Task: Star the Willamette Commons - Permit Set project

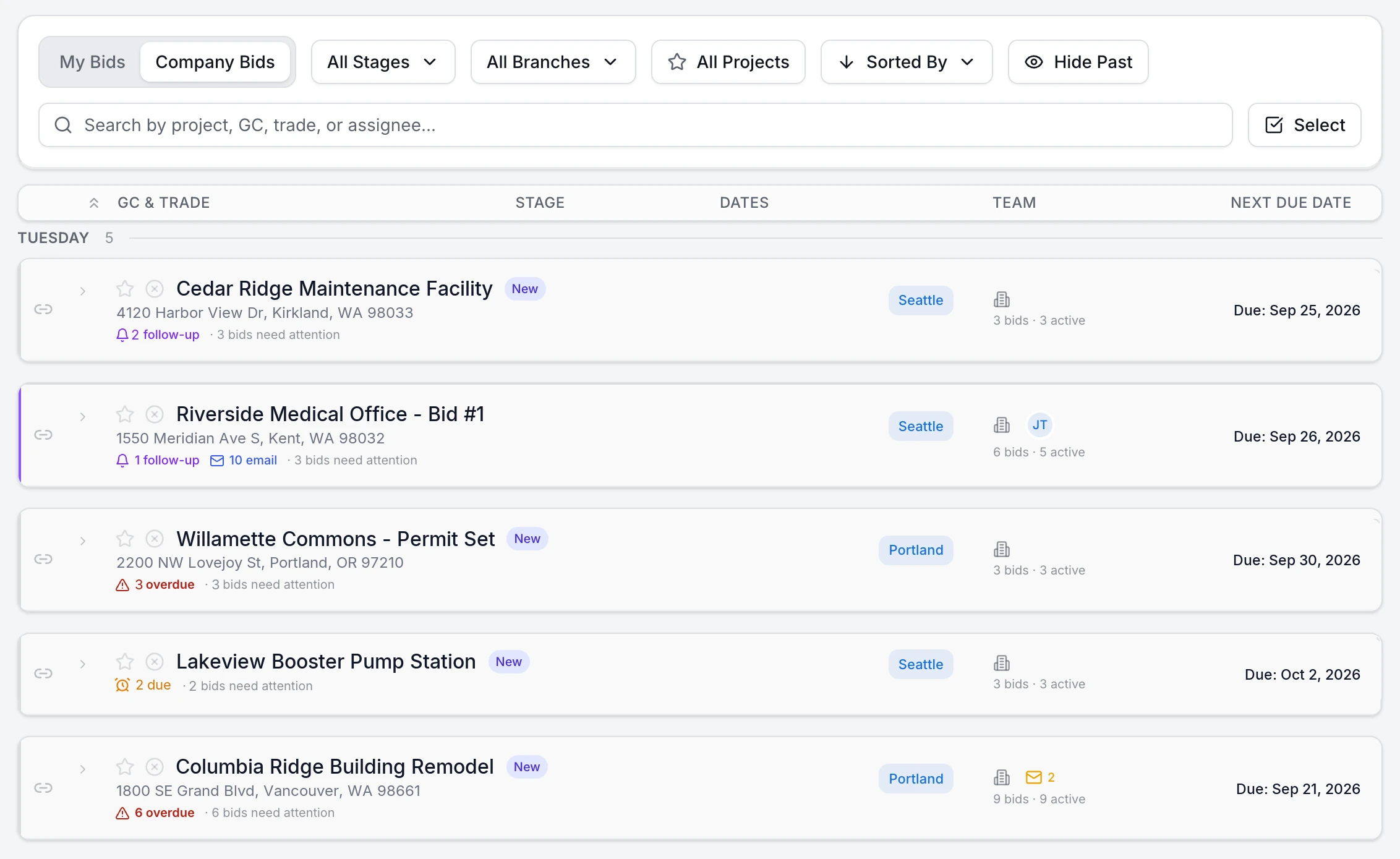Action: (x=125, y=539)
